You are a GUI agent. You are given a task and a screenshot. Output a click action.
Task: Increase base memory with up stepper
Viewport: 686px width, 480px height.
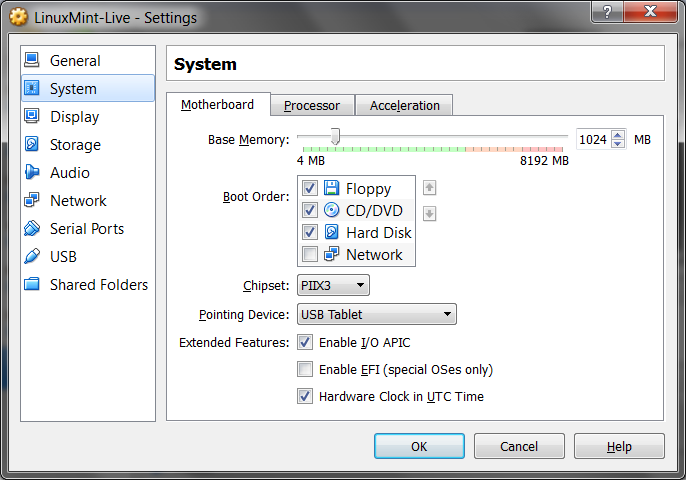618,135
